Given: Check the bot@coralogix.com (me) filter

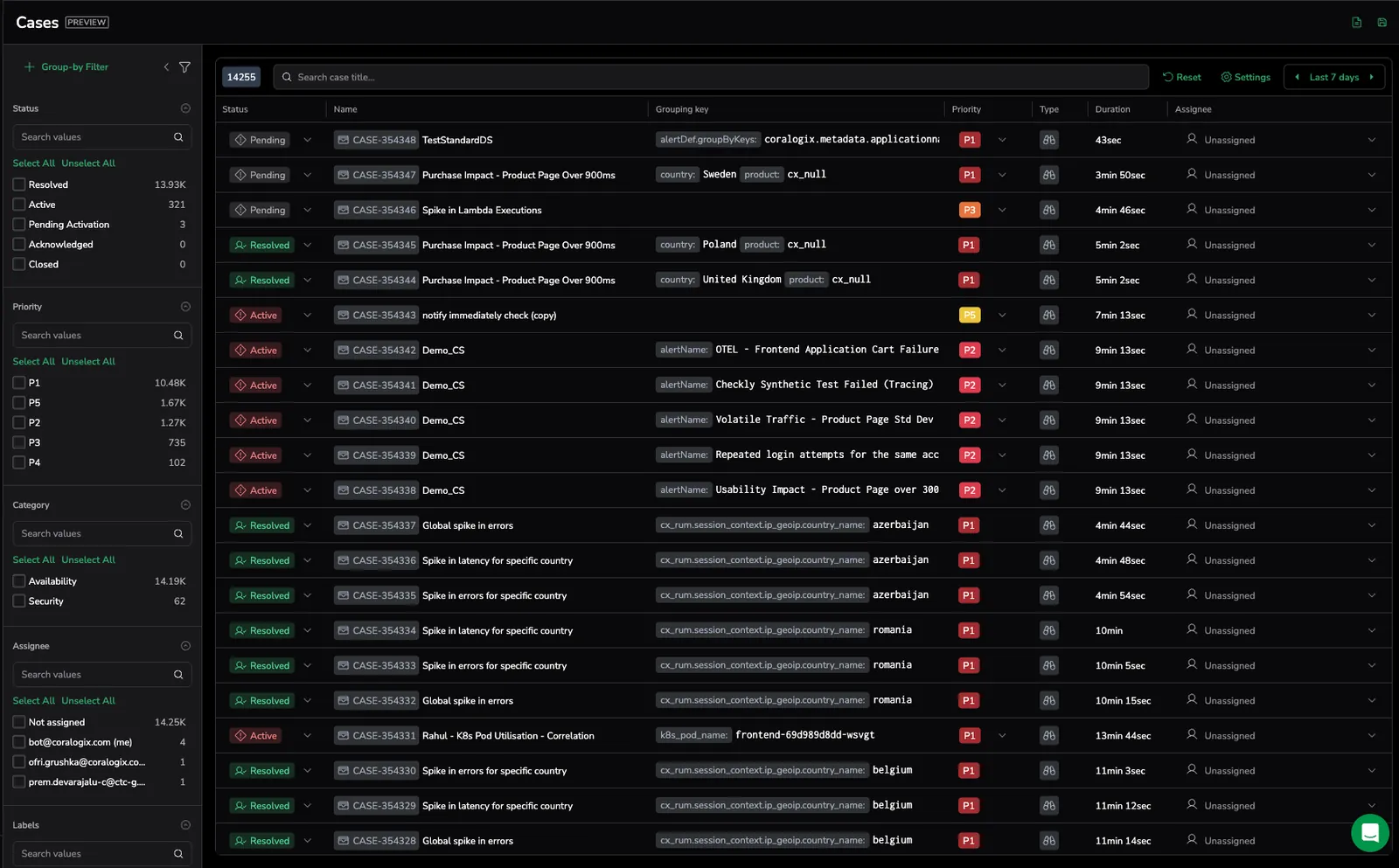Looking at the screenshot, I should click(x=19, y=742).
